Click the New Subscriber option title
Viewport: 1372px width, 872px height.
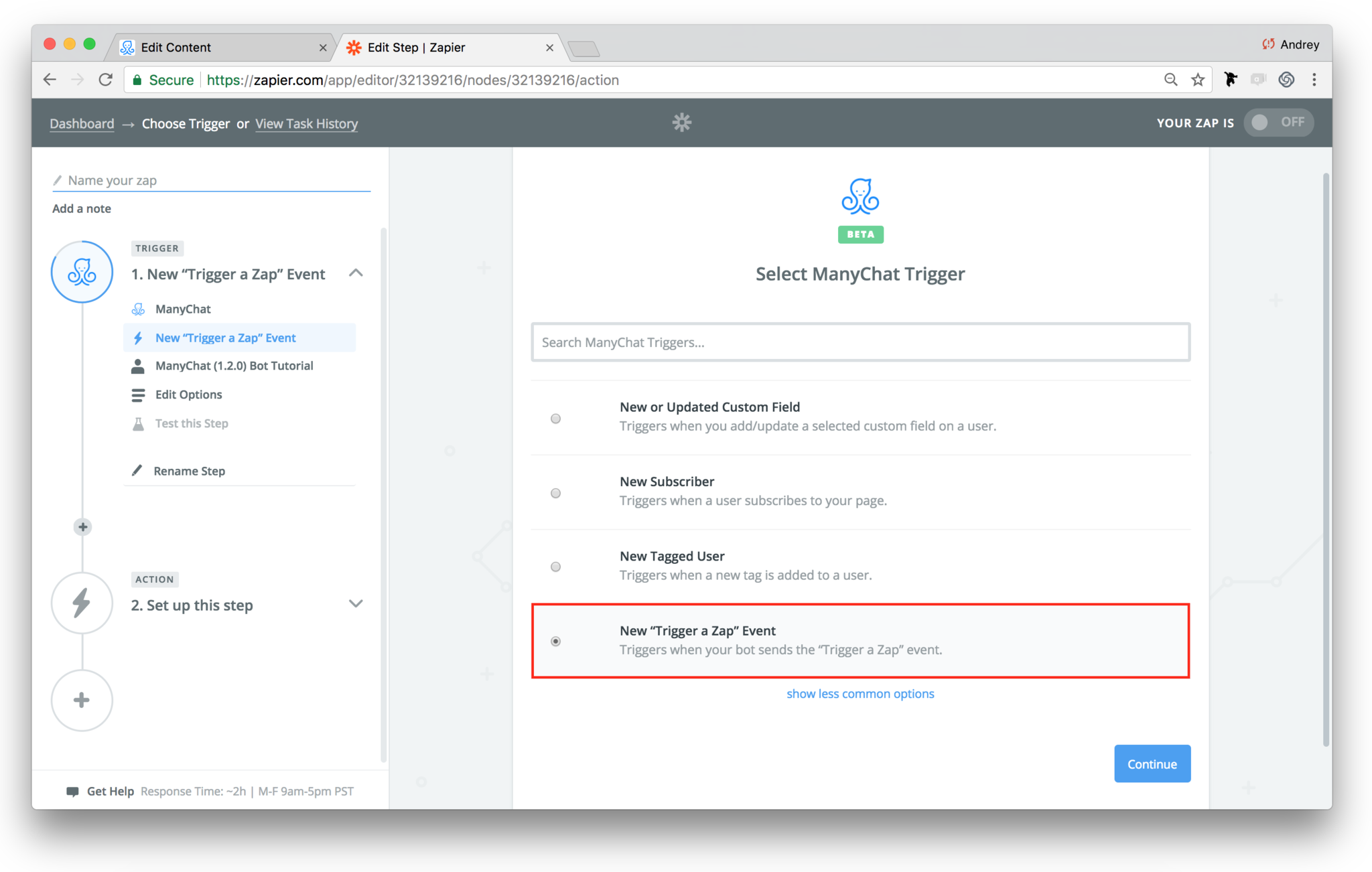click(667, 482)
